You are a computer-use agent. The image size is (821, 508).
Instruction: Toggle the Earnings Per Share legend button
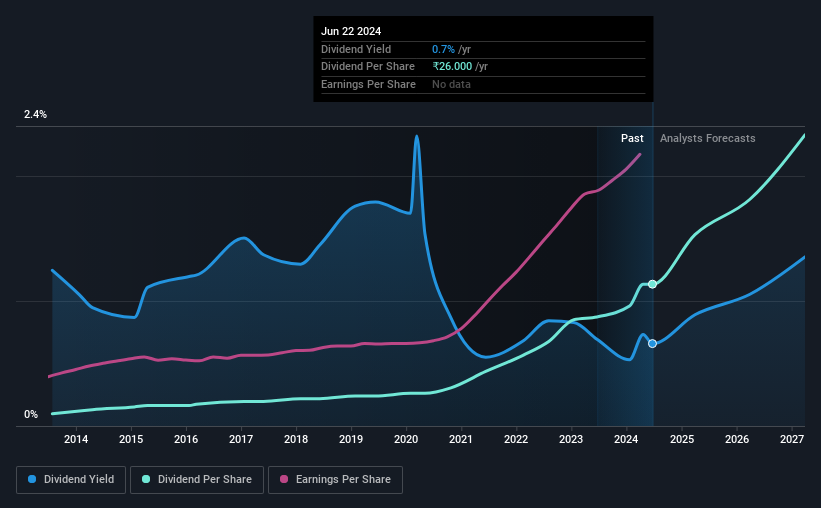pyautogui.click(x=335, y=480)
